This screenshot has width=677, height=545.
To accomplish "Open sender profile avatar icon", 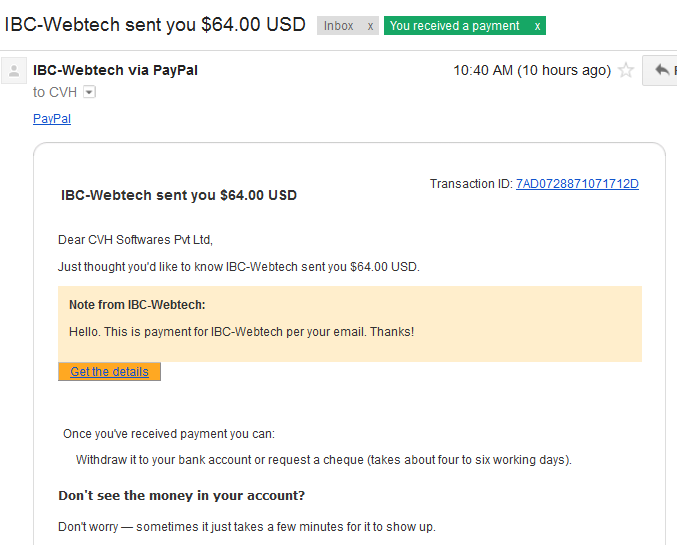I will coord(14,70).
